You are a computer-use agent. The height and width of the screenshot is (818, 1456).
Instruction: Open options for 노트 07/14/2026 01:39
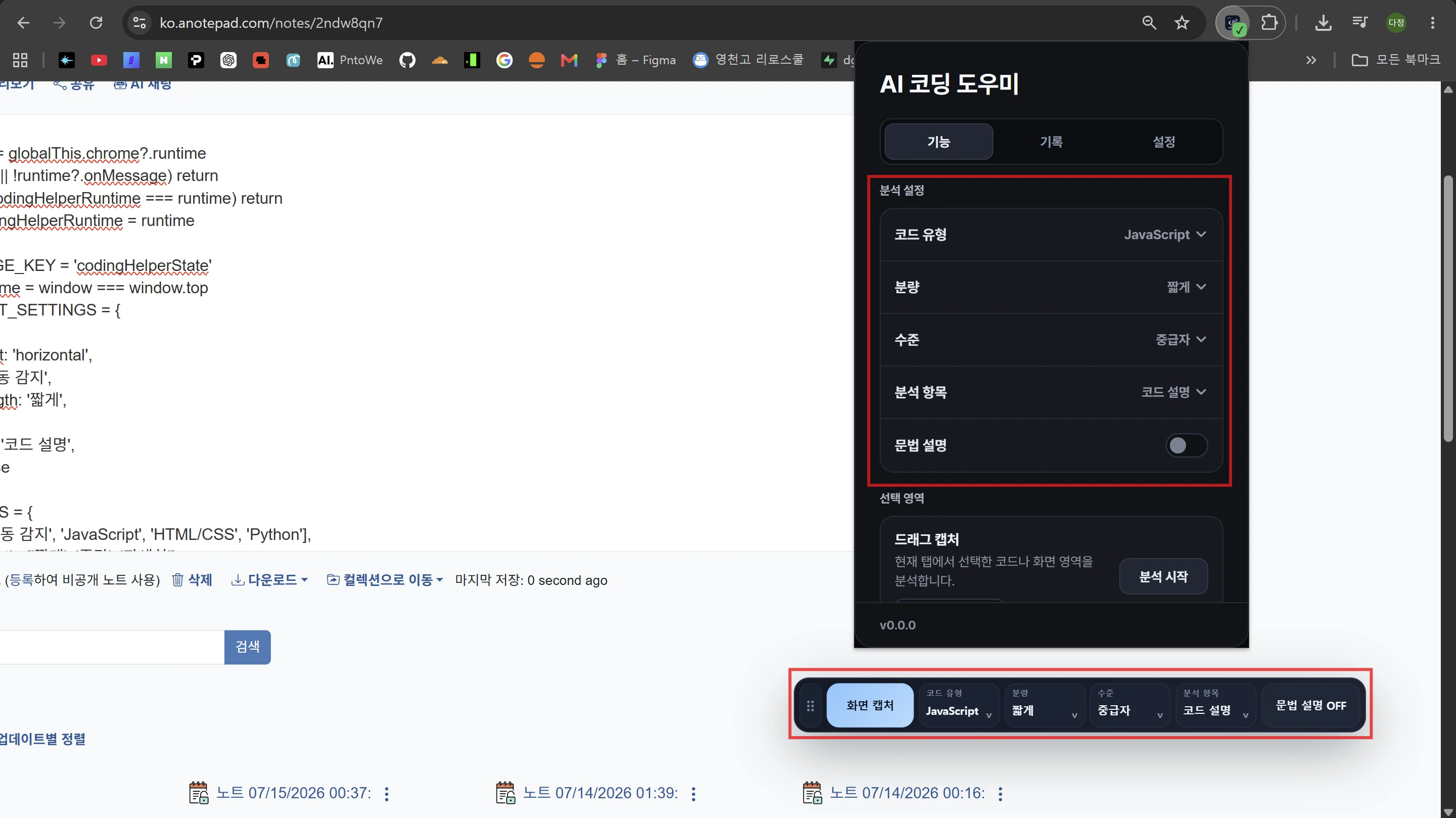(694, 794)
